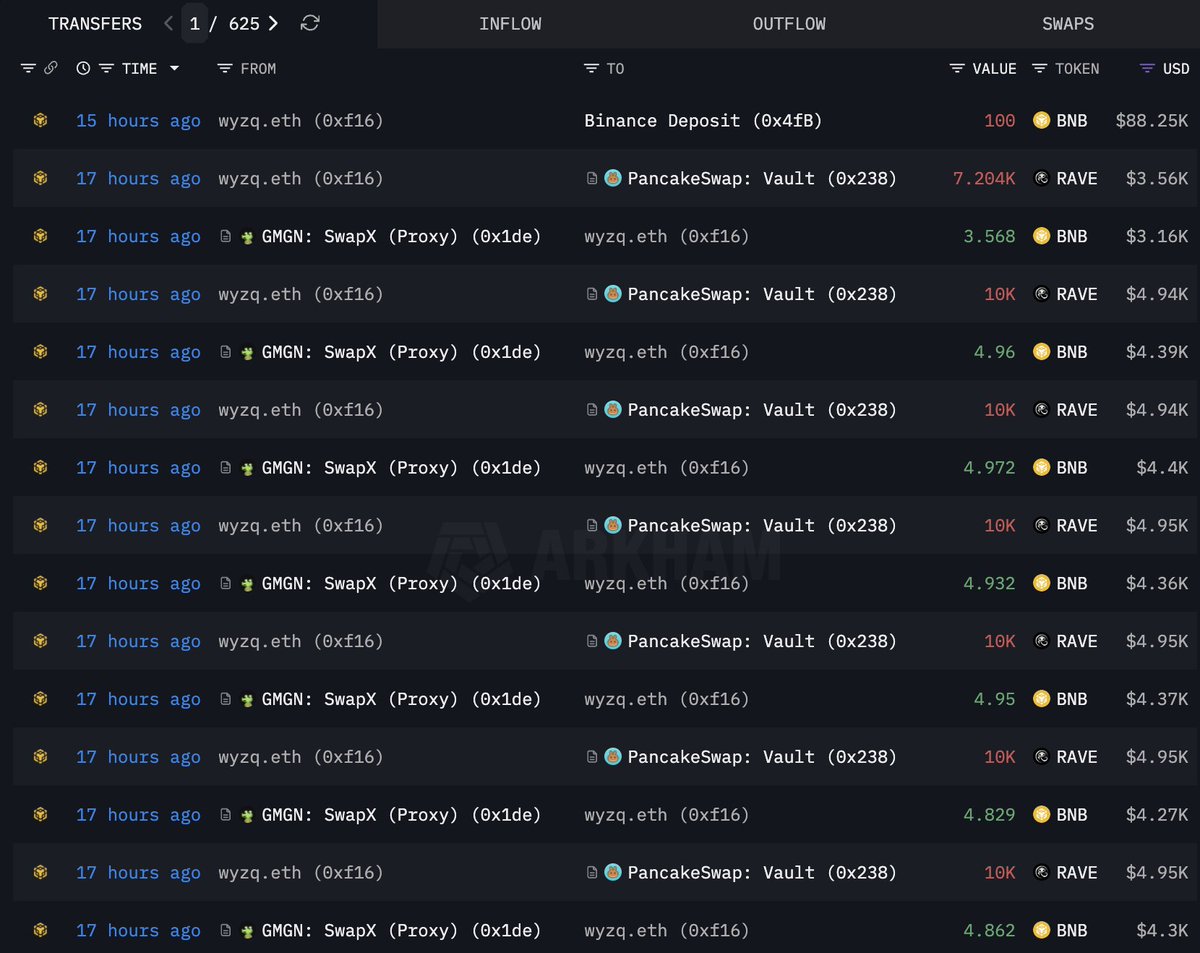The image size is (1200, 953).
Task: Open GMGN: SwapX (Proxy) in the $3.16K row
Action: click(x=401, y=237)
